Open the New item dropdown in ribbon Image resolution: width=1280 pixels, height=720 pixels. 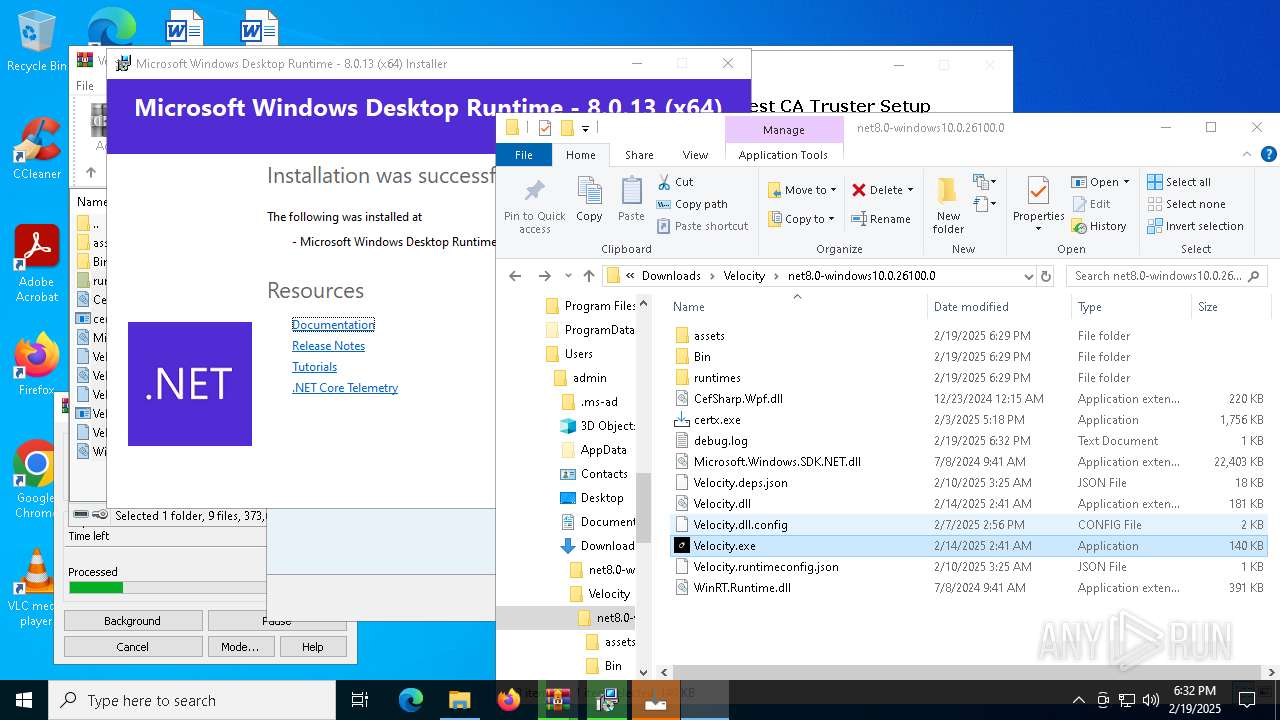985,182
